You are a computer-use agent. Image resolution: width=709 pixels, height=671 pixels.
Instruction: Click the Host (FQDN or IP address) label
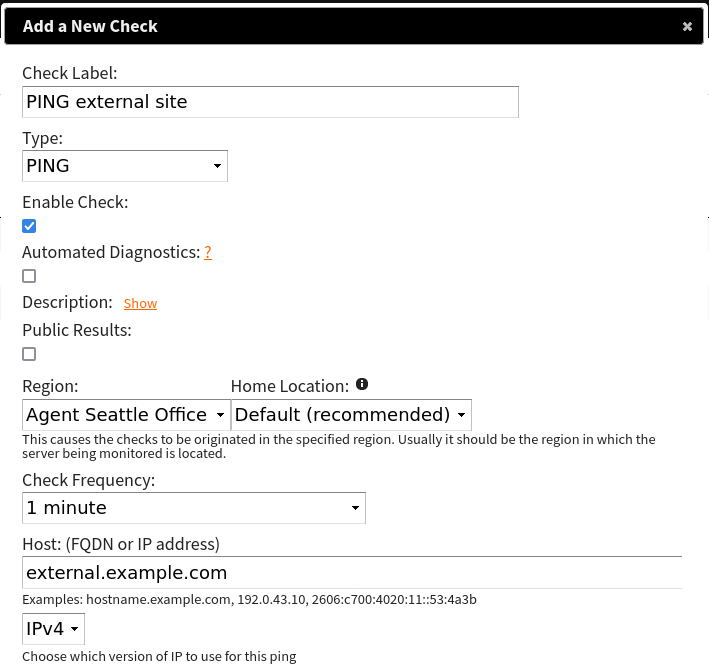[x=121, y=544]
